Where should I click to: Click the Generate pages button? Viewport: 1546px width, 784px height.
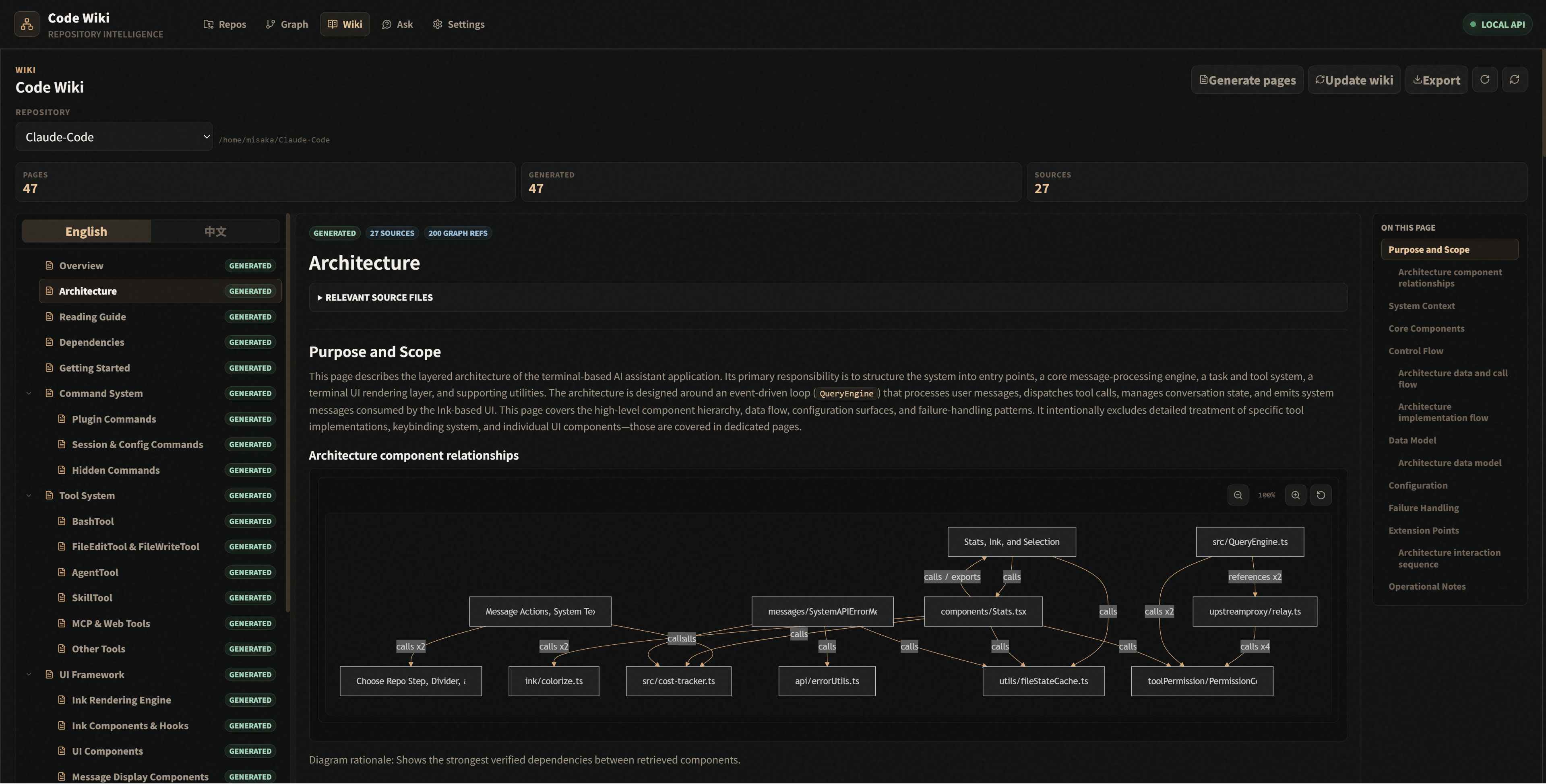(x=1247, y=80)
